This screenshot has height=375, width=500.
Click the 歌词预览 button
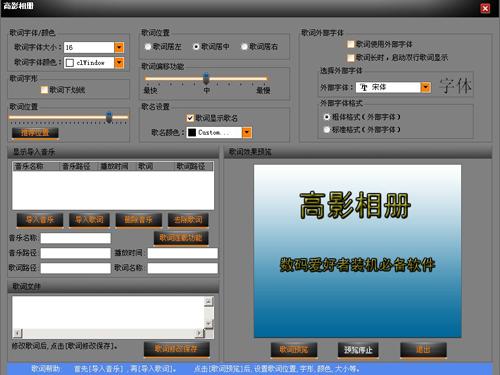294,350
